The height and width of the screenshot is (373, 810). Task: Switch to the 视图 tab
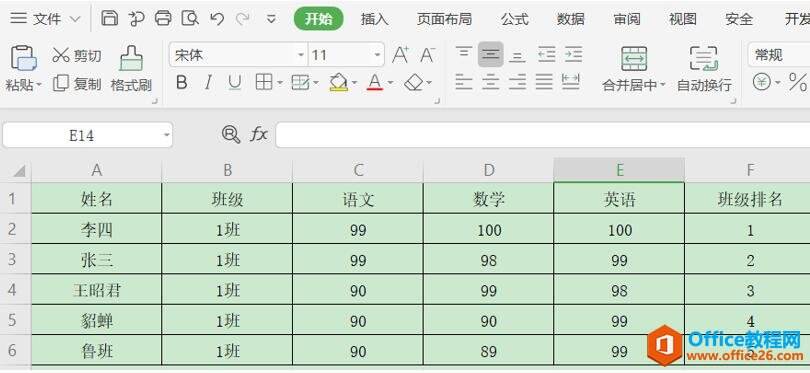[683, 19]
